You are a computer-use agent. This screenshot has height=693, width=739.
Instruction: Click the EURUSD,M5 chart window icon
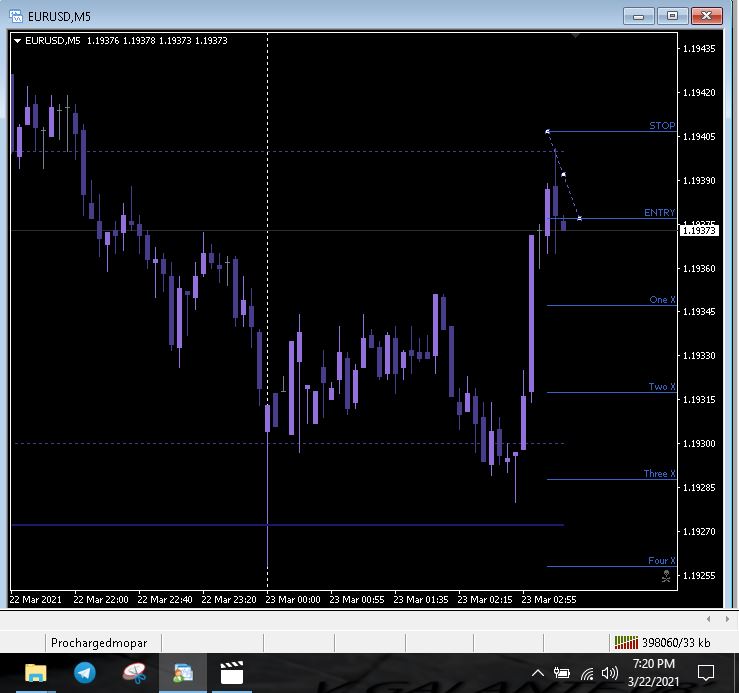pos(16,16)
